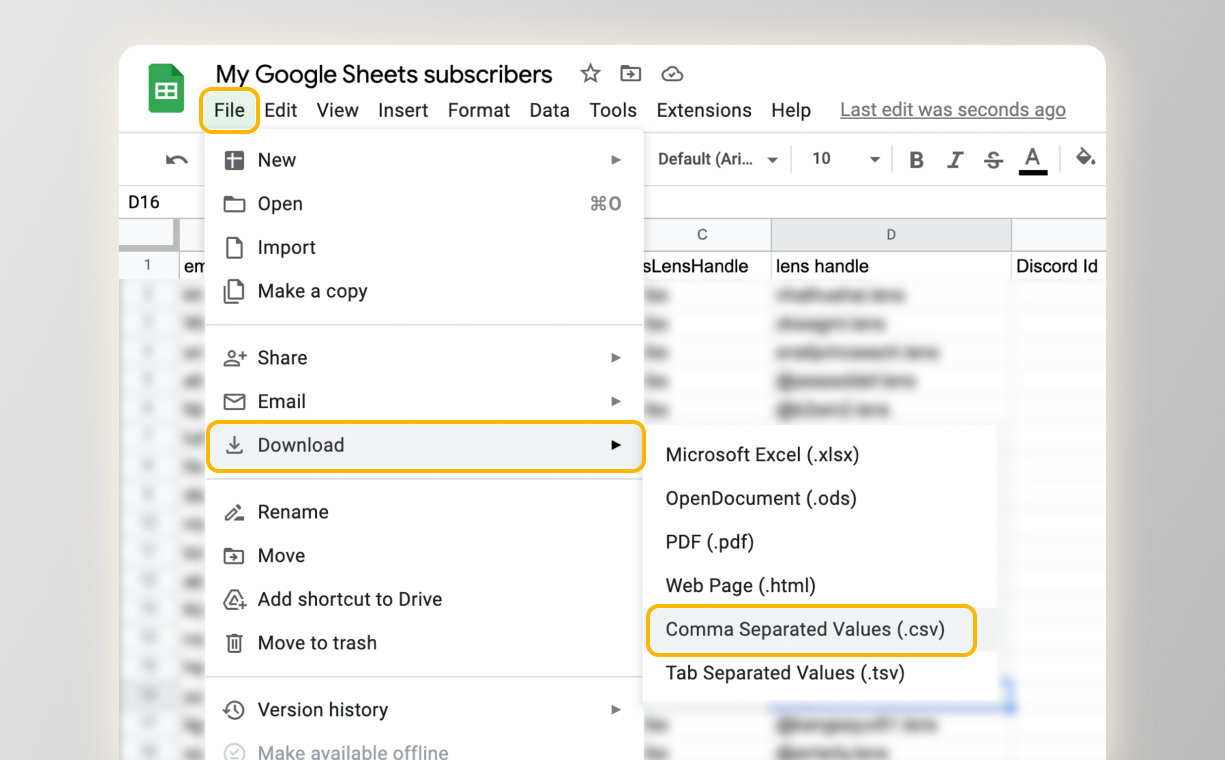This screenshot has height=760, width=1225.
Task: Open the Default (Ari...) font dropdown
Action: (718, 159)
